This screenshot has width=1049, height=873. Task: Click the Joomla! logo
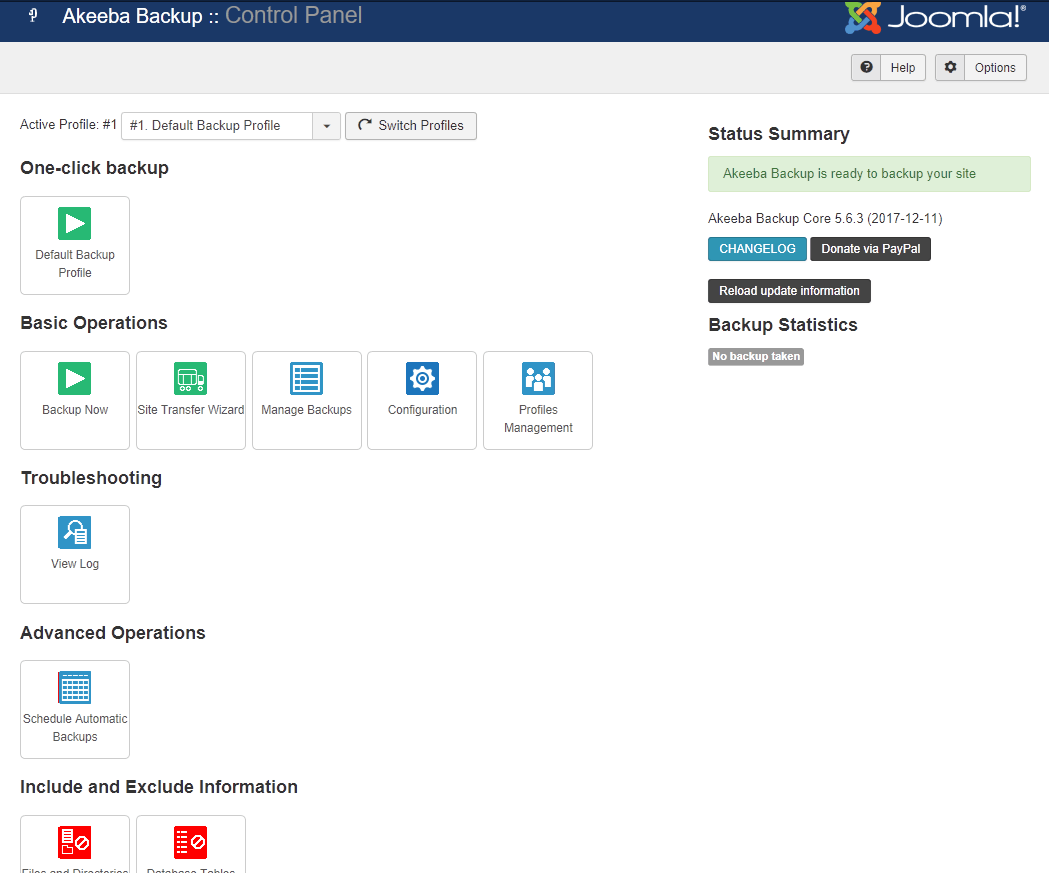tap(935, 17)
